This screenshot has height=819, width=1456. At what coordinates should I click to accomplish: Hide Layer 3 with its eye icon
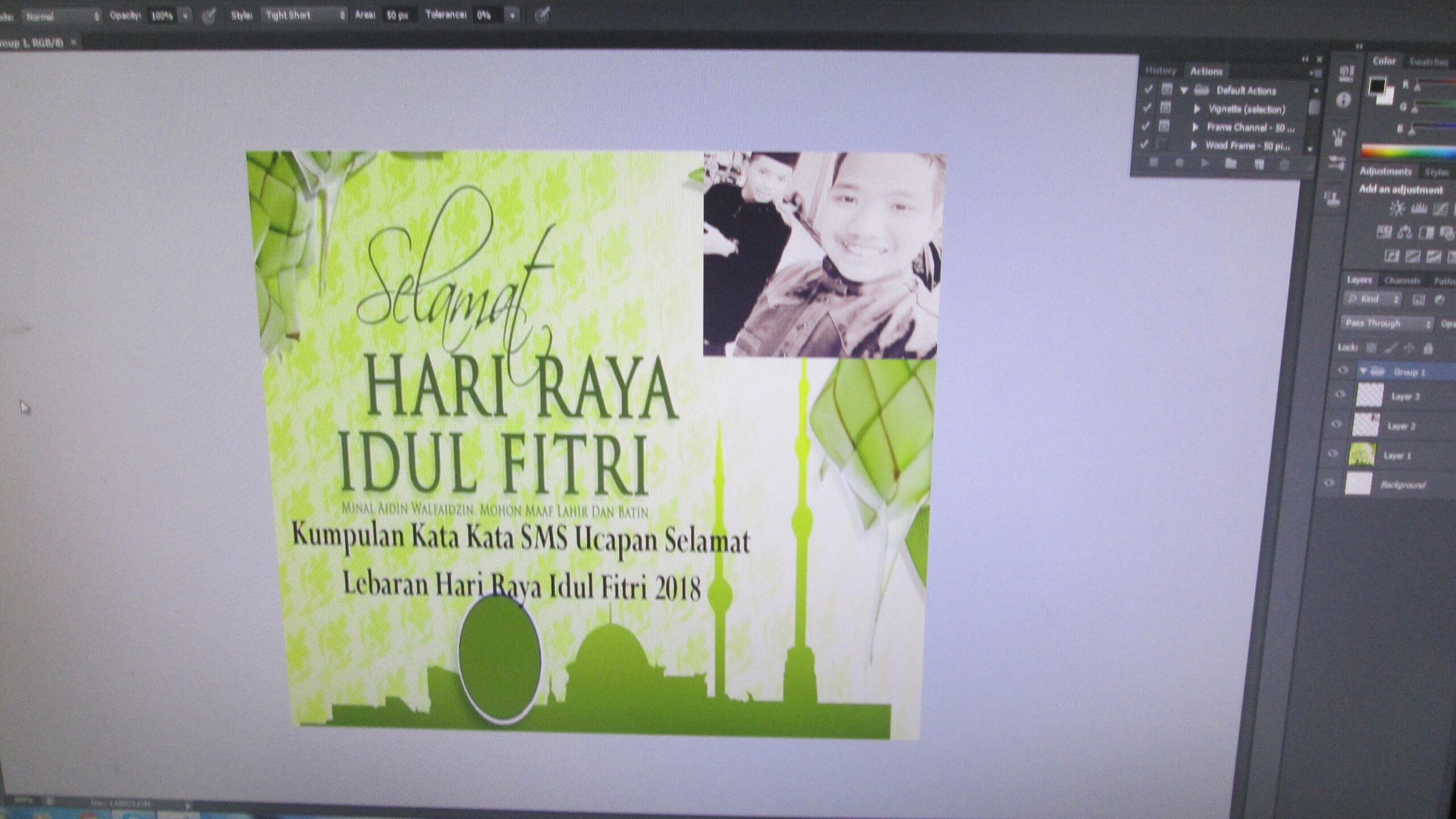click(x=1340, y=395)
